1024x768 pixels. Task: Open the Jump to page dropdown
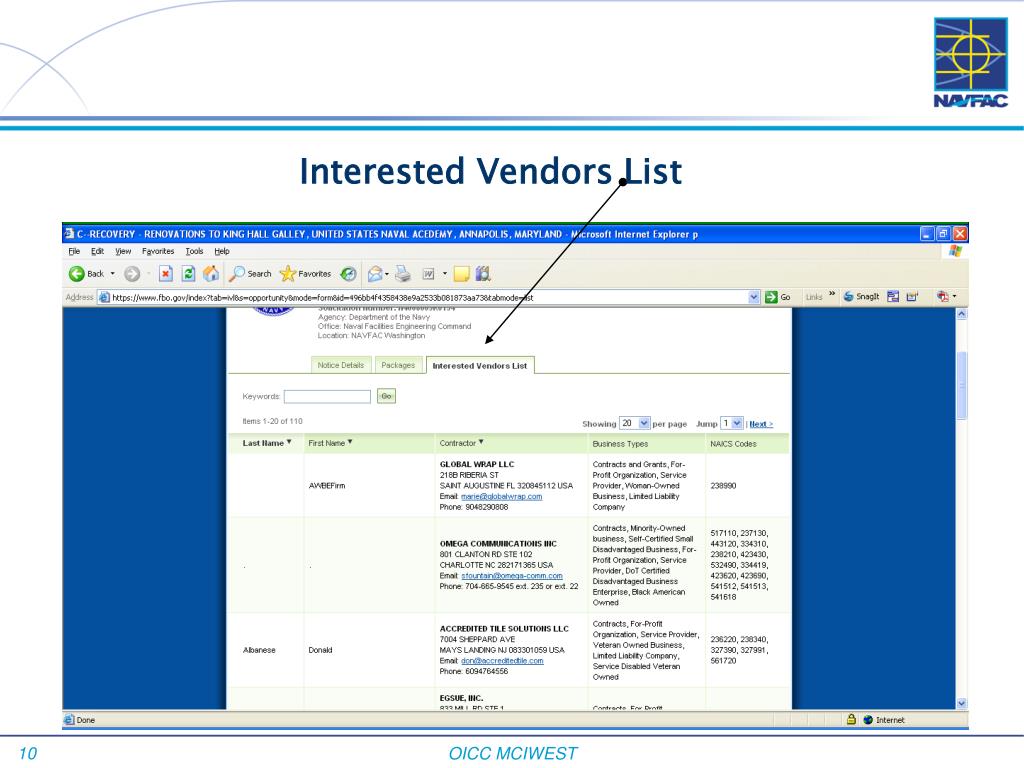pos(731,423)
